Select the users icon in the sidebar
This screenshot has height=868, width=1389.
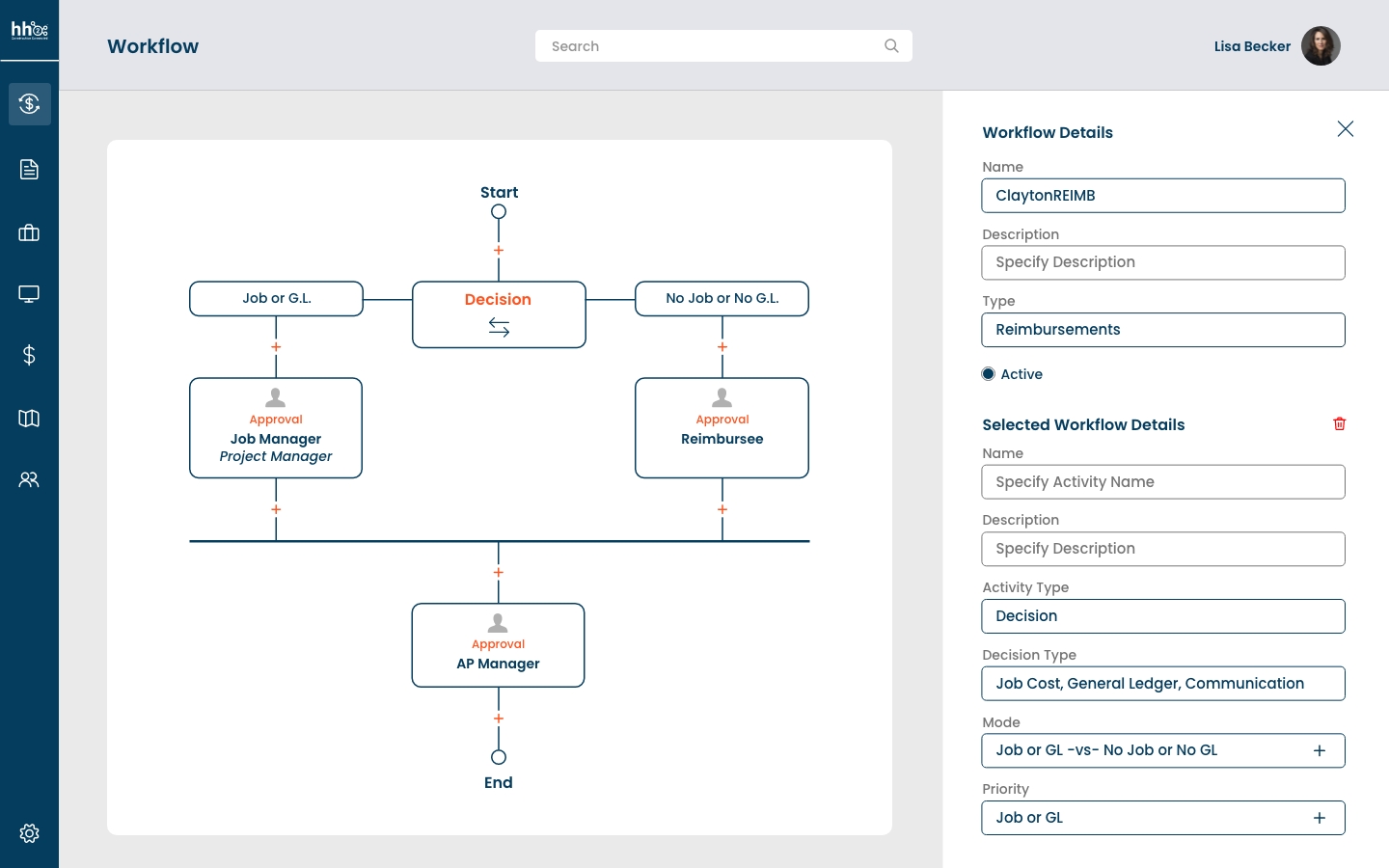(x=29, y=479)
